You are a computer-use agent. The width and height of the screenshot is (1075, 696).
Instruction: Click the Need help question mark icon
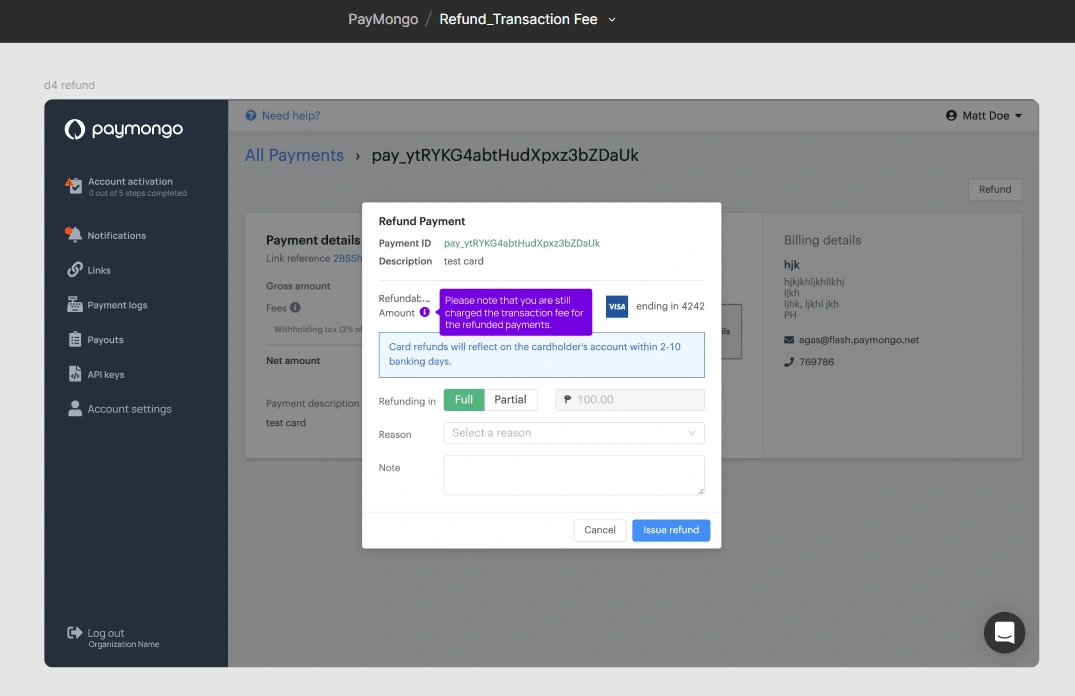click(x=251, y=115)
